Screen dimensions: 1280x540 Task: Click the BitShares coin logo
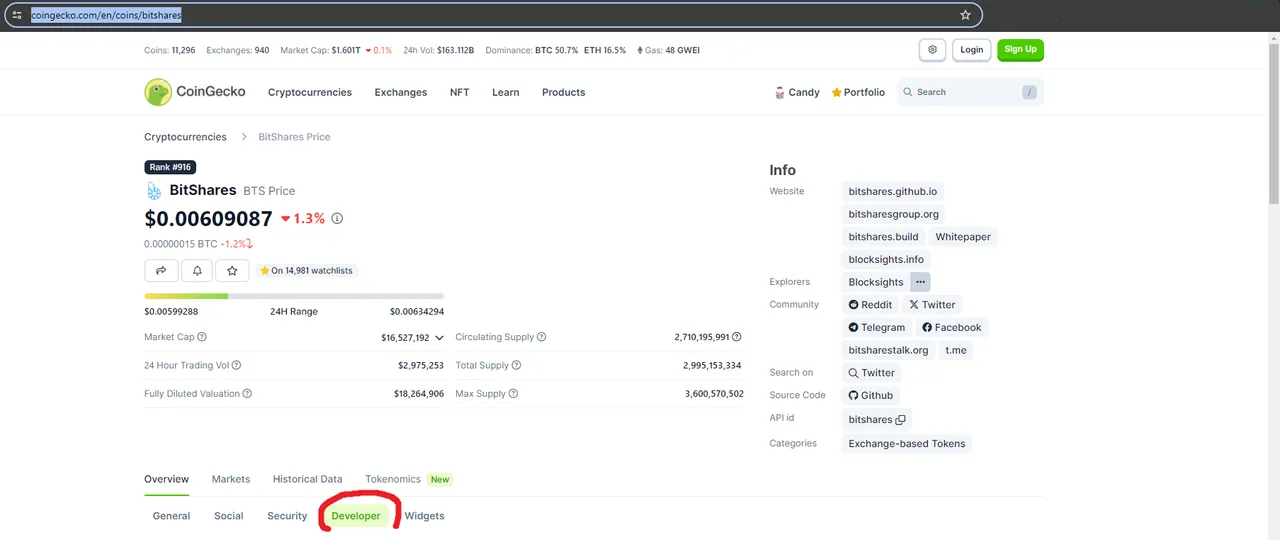pos(154,190)
